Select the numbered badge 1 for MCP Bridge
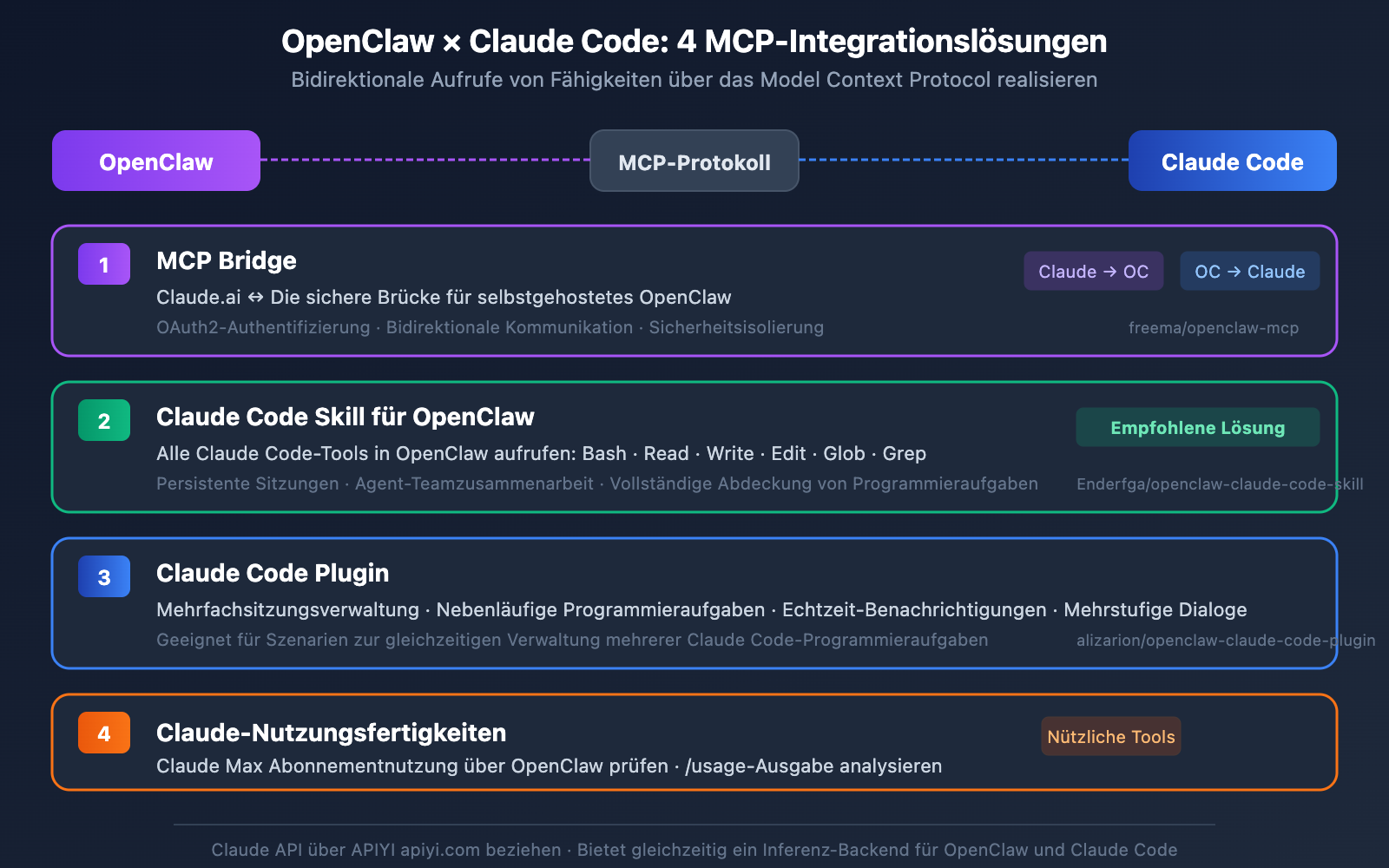 tap(104, 264)
